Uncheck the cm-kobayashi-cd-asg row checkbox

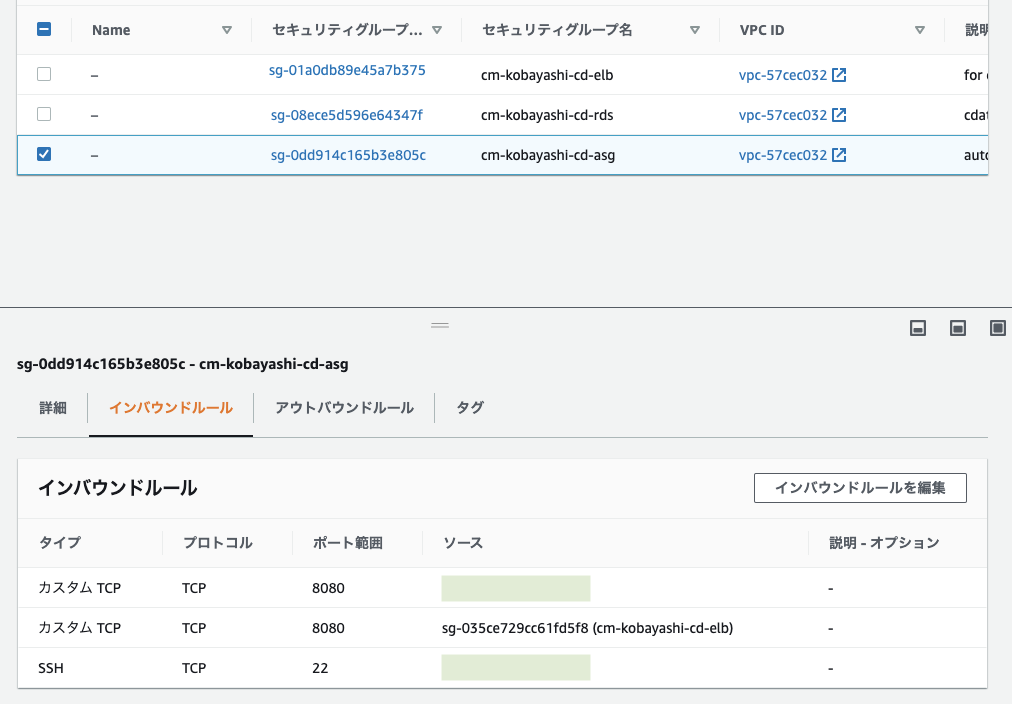tap(42, 155)
